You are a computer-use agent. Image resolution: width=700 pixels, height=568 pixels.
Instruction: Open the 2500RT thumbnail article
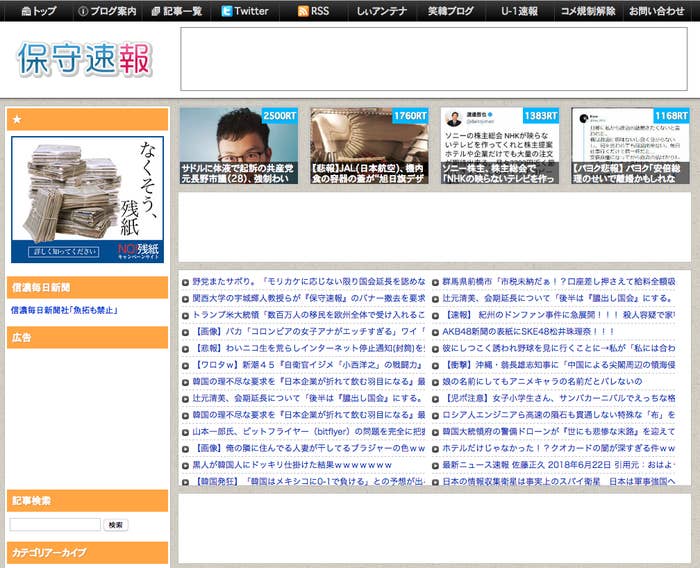(x=239, y=146)
